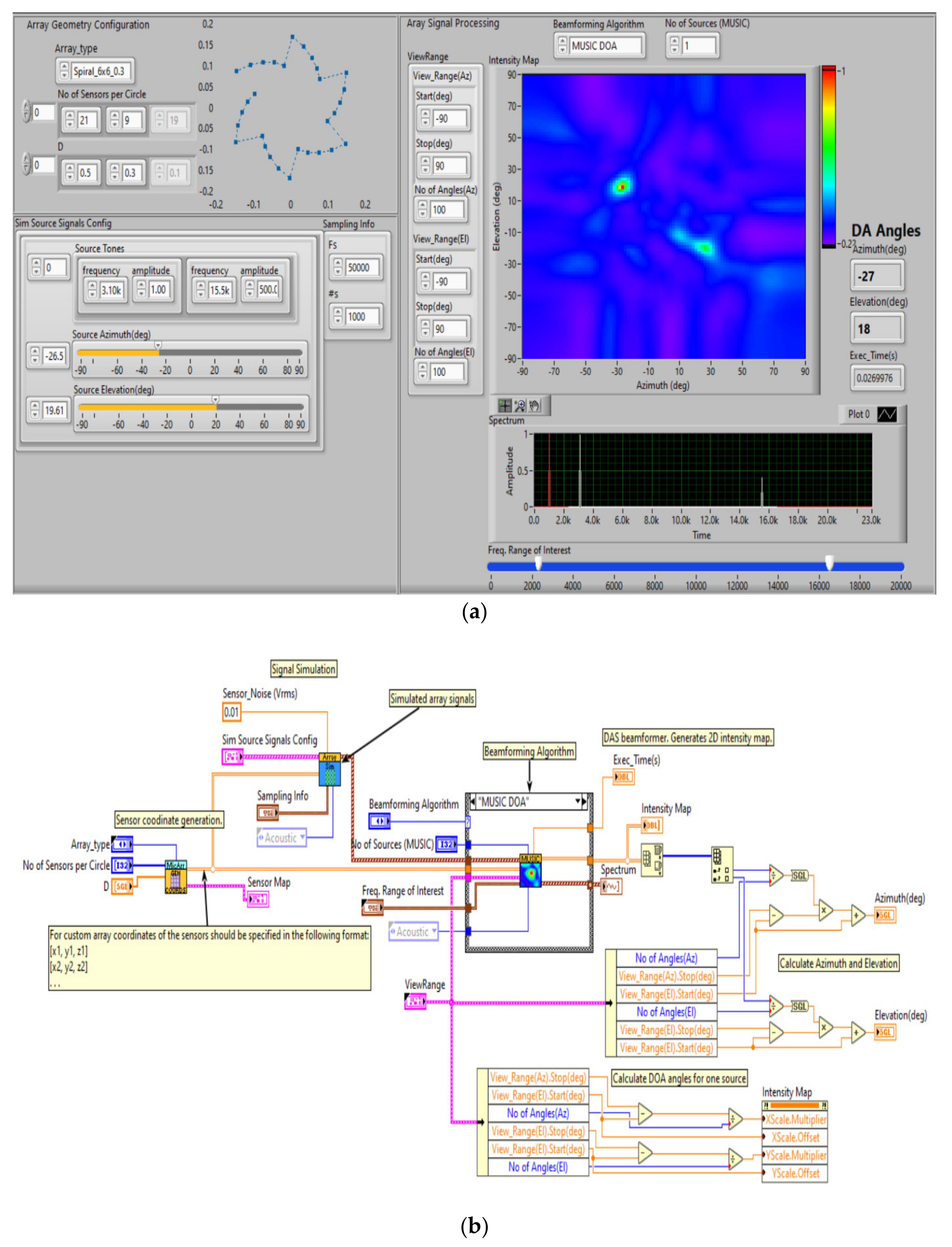Click next case arrow on case structure
The image size is (952, 1247).
[585, 801]
